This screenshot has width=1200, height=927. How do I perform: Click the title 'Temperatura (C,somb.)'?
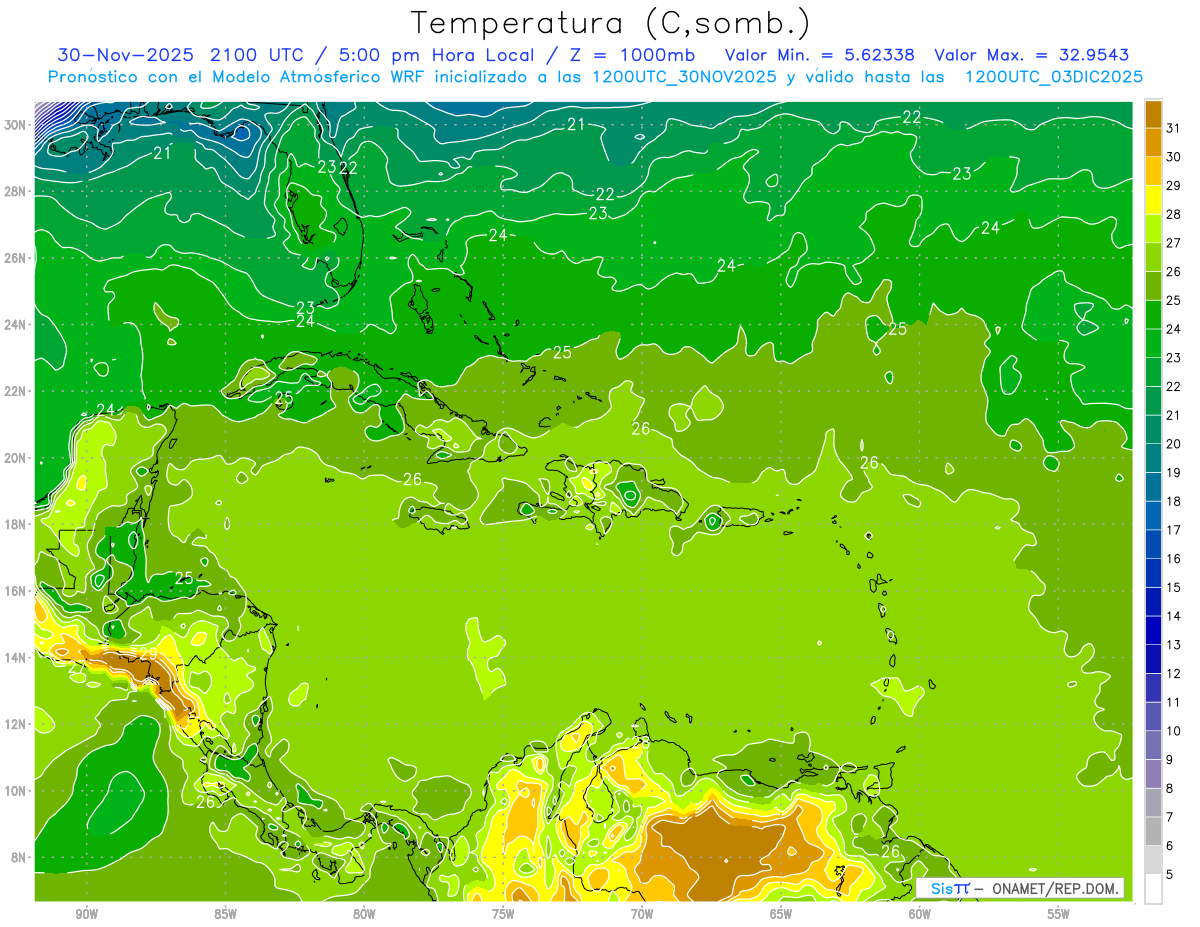pos(610,22)
